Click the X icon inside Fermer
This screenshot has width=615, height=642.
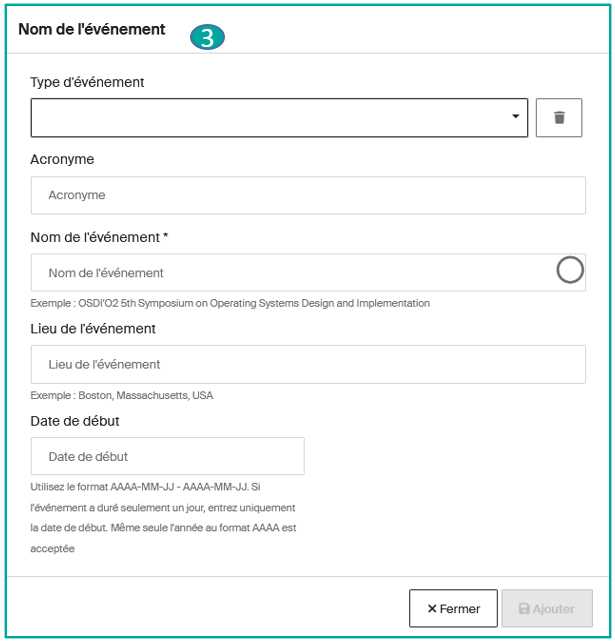pos(432,608)
